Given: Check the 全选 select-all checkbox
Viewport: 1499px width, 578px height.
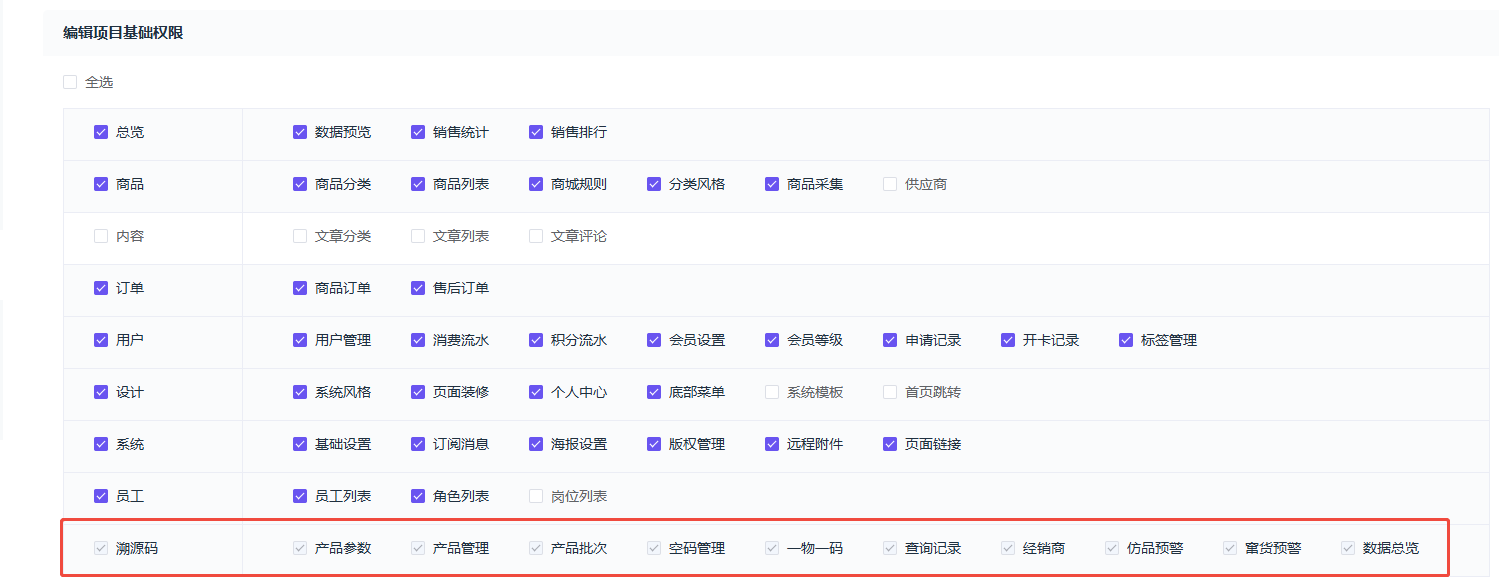Looking at the screenshot, I should tap(70, 82).
